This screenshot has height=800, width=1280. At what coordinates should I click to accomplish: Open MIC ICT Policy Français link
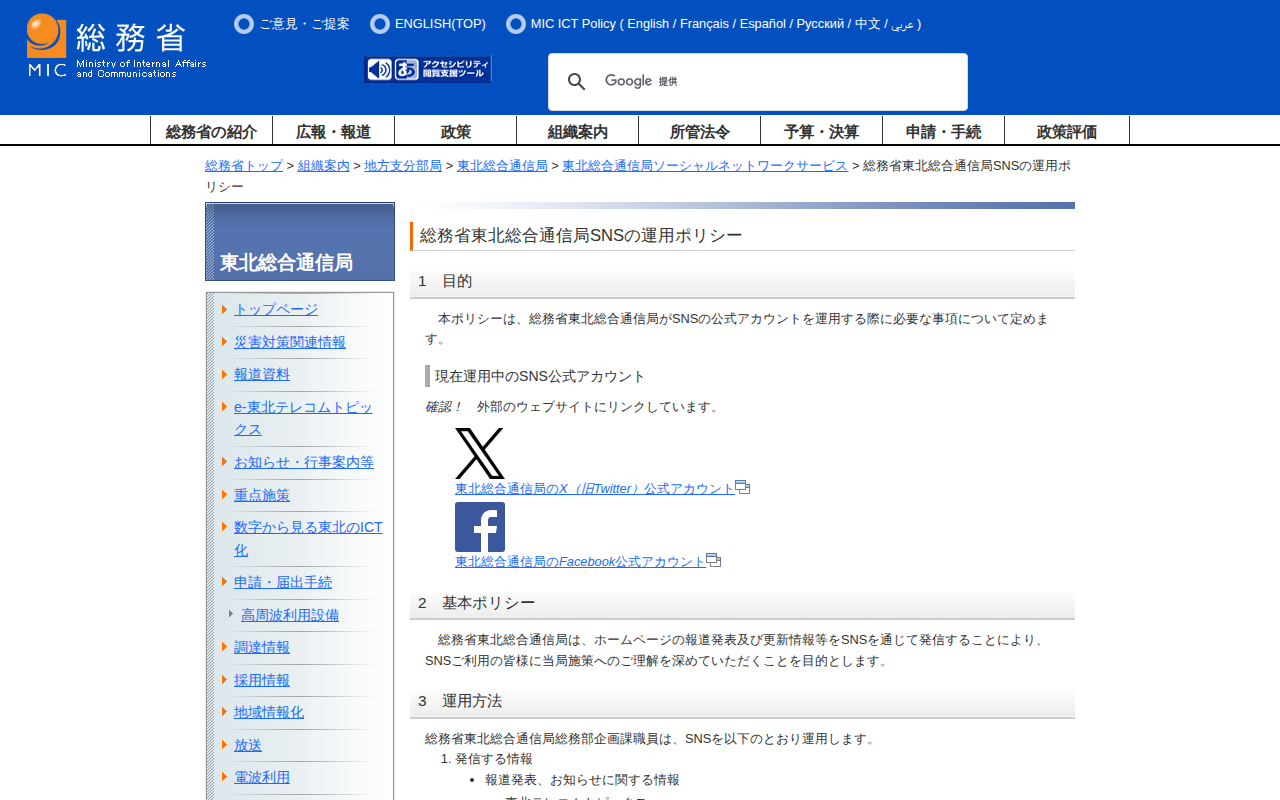(704, 24)
